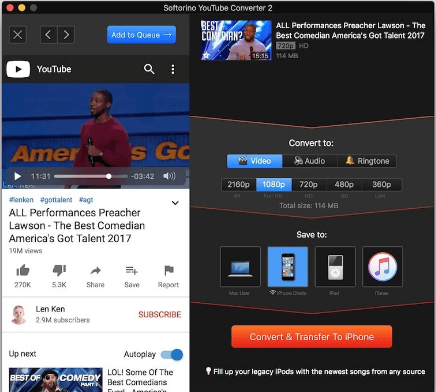Viewport: 436px width, 392px height.
Task: Open the 'LOL! Some Of The Best Comedians' title
Action: pyautogui.click(x=140, y=380)
